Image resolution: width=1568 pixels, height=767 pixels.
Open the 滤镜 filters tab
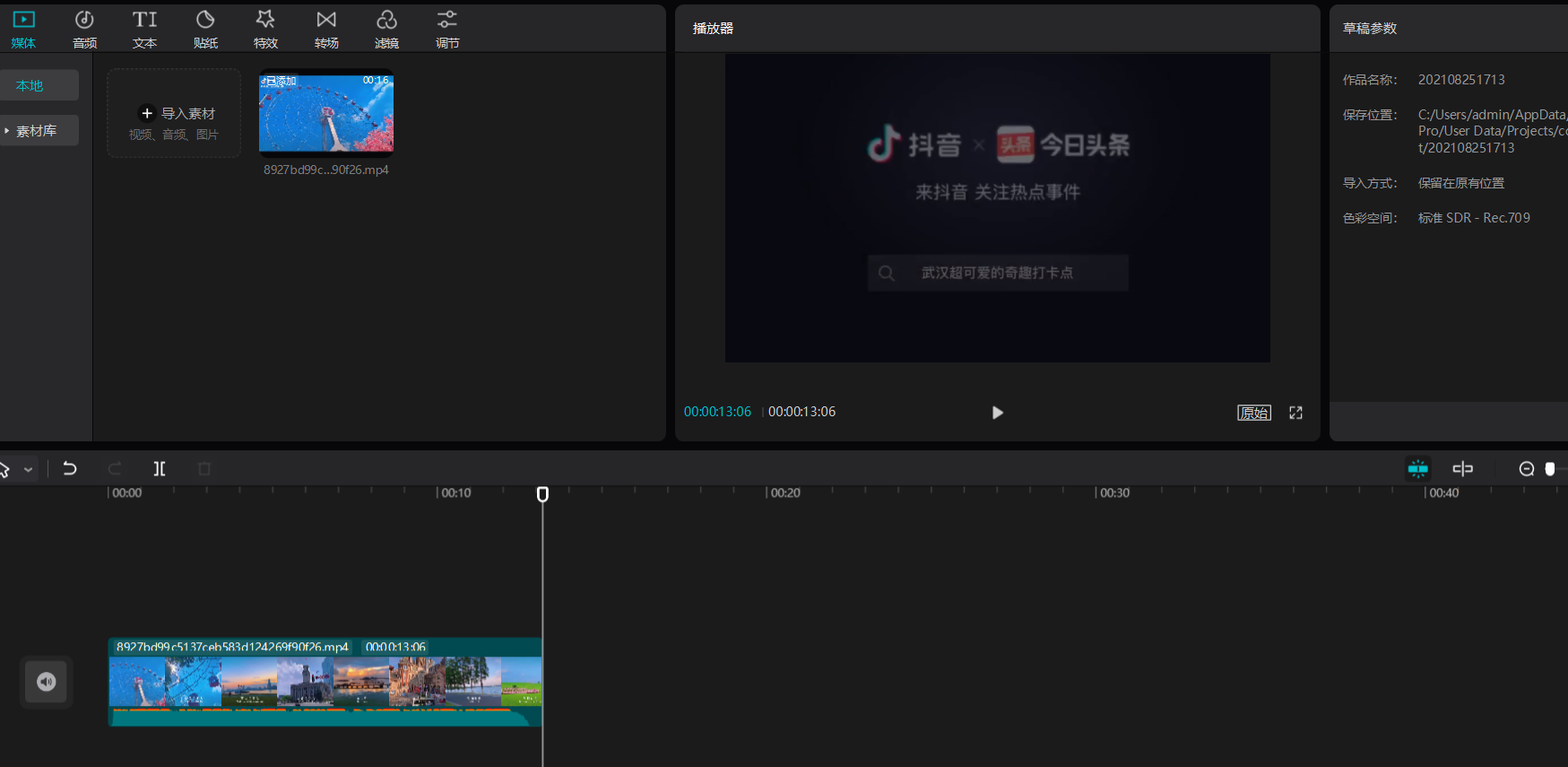tap(386, 29)
